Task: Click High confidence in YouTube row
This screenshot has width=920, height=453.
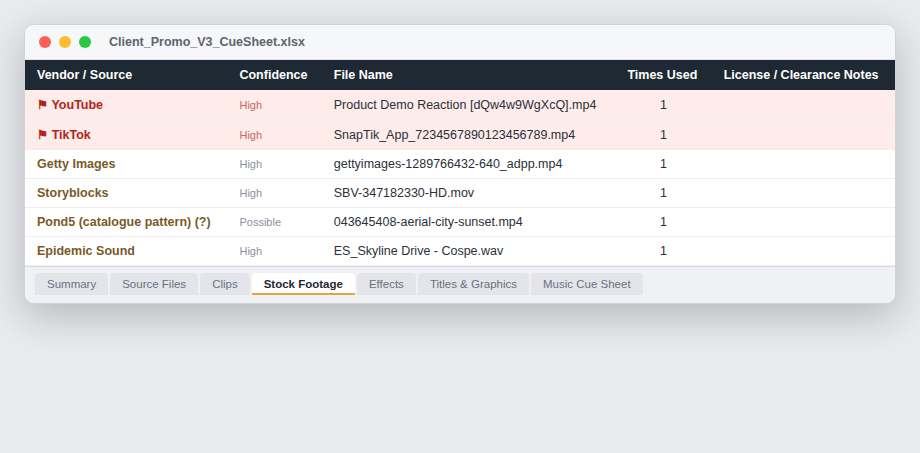Action: (251, 106)
